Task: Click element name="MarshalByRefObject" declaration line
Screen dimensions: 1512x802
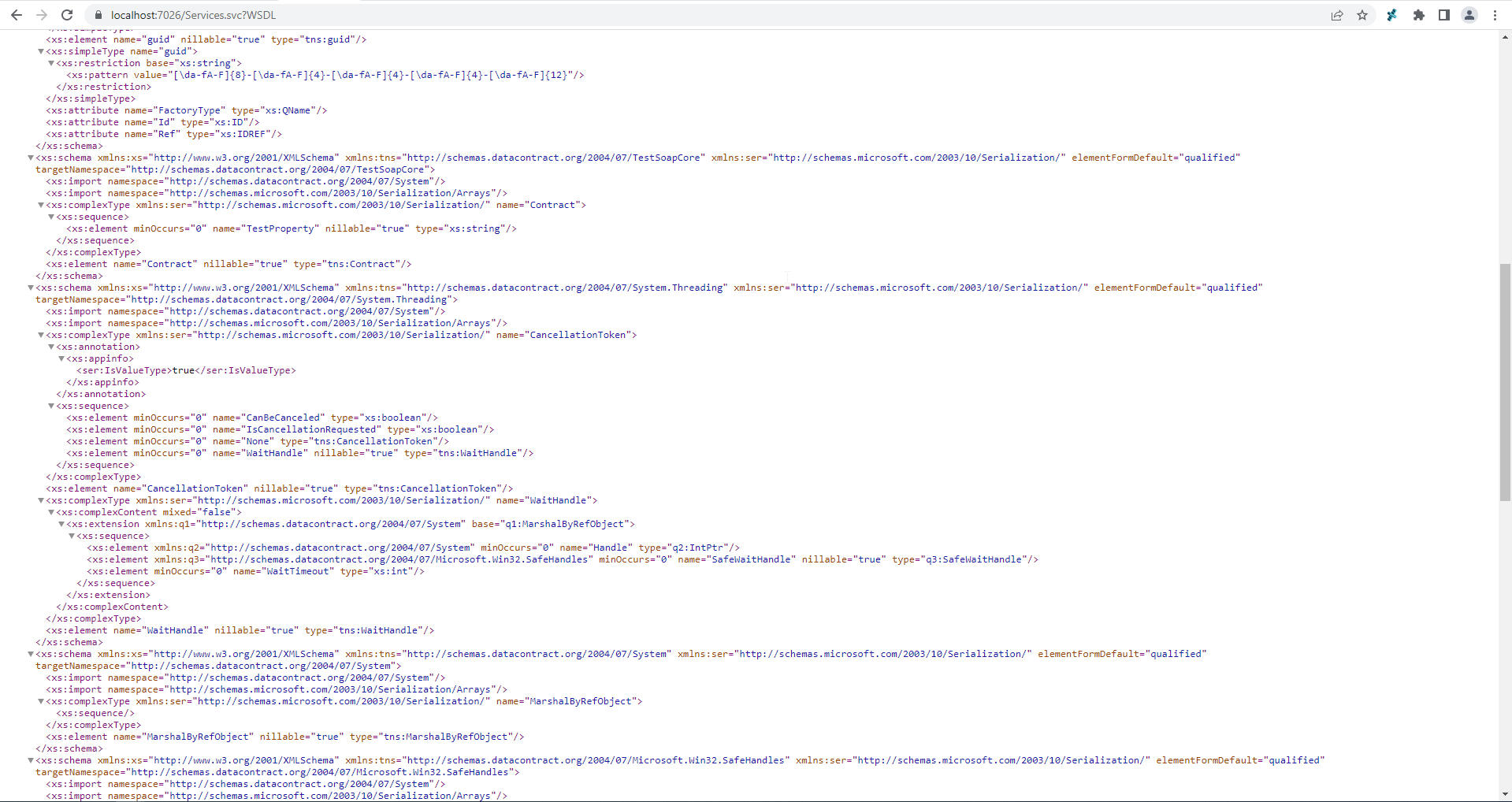Action: pos(285,737)
